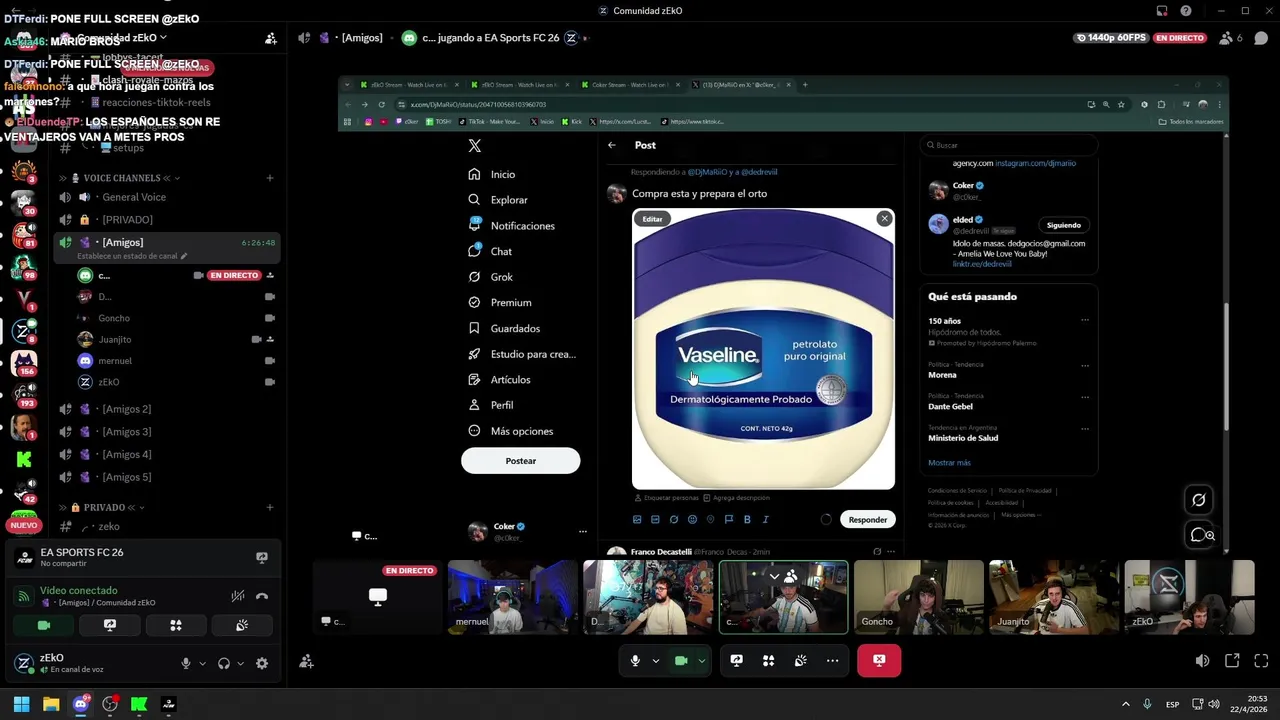Open soundboard in the voice panel

[x=242, y=625]
